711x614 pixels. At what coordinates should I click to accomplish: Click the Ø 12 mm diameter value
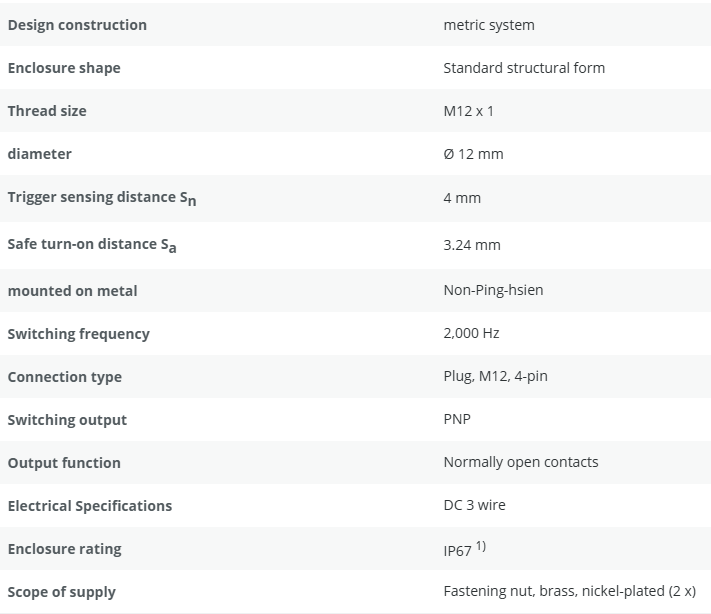click(x=473, y=154)
